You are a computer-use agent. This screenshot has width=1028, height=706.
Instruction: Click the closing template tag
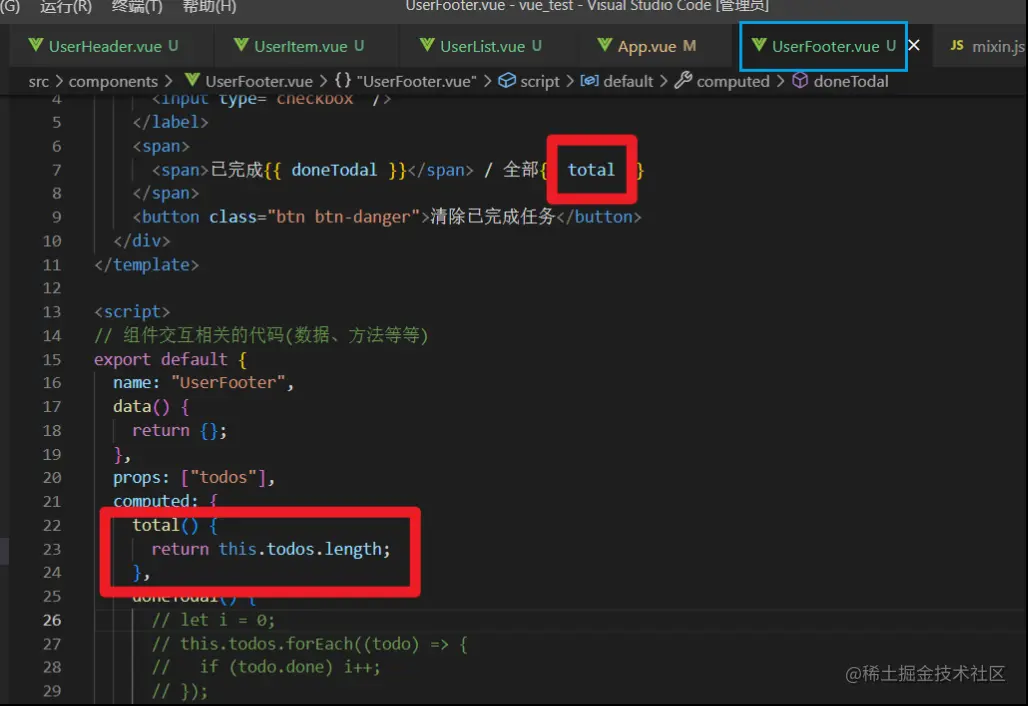coord(146,265)
